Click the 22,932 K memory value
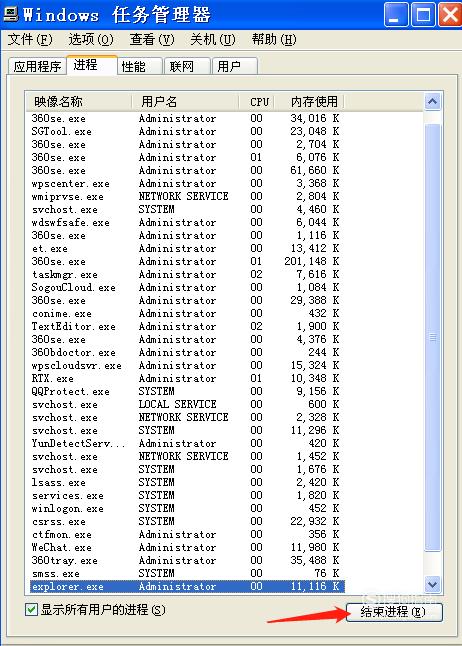 (314, 522)
